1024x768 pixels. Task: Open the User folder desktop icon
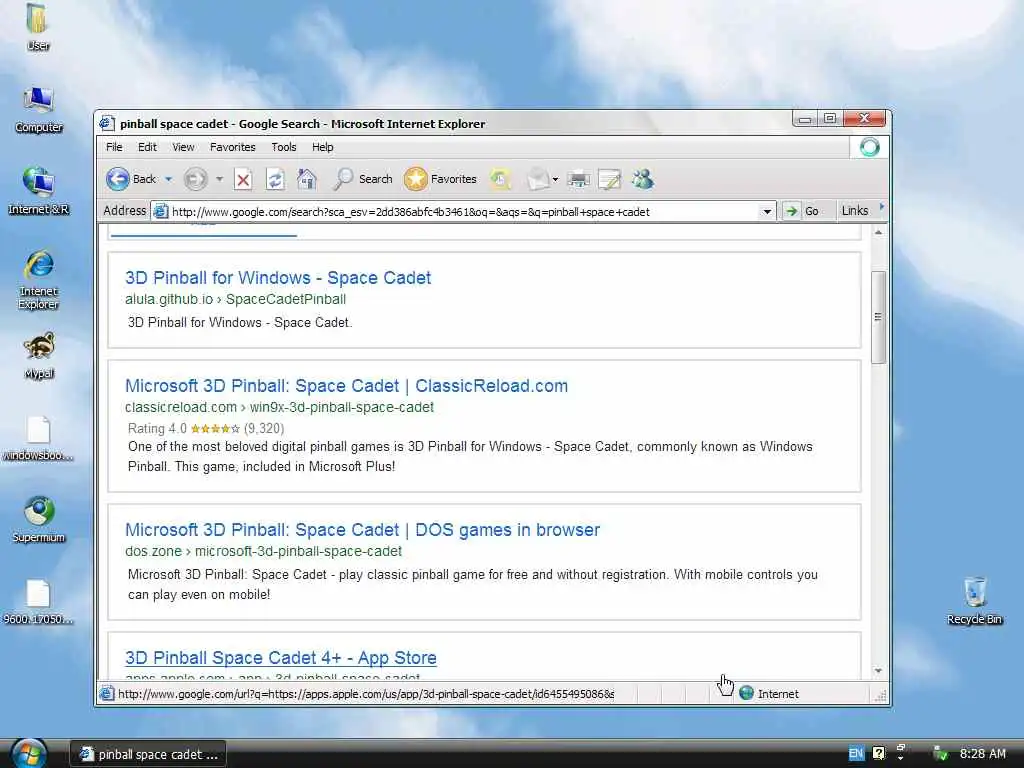(x=38, y=27)
